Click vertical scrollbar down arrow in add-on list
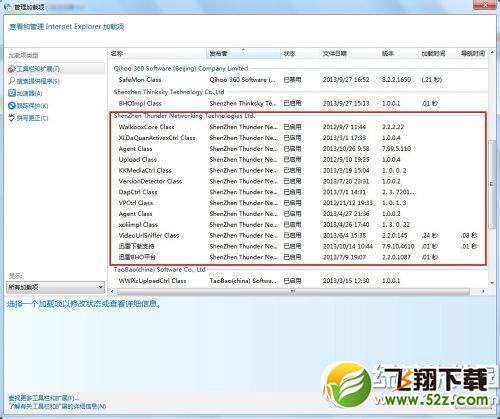500x419 pixels. [492, 283]
